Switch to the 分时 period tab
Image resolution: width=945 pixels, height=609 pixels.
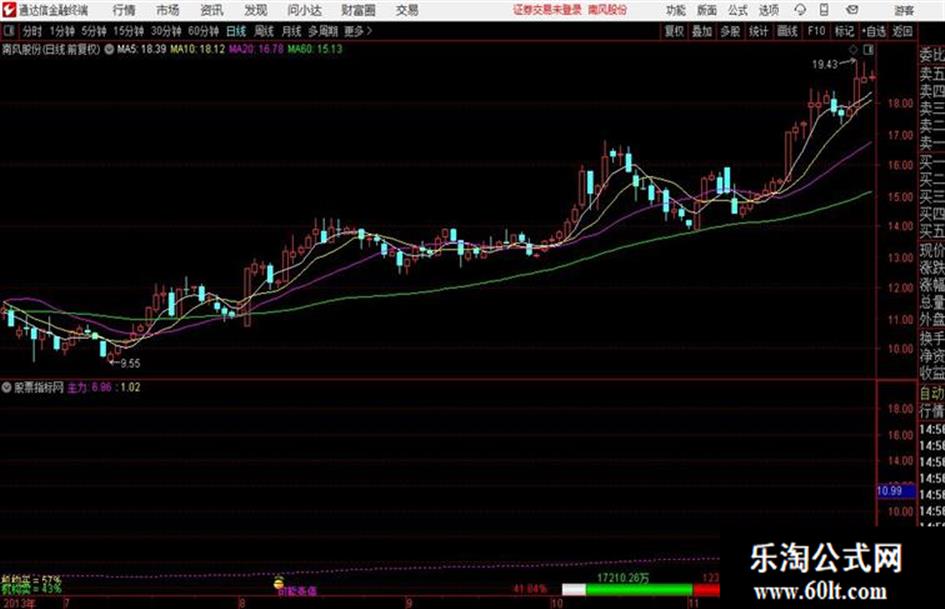point(32,31)
